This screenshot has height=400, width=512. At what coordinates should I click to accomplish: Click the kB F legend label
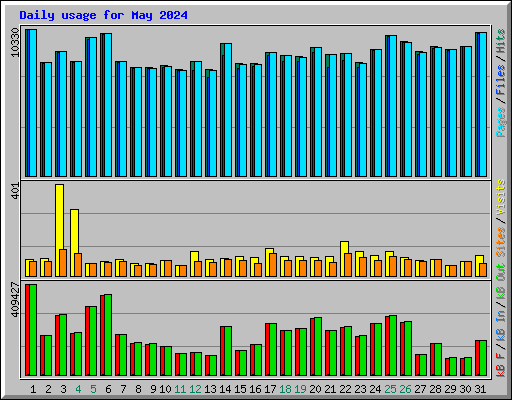500,365
